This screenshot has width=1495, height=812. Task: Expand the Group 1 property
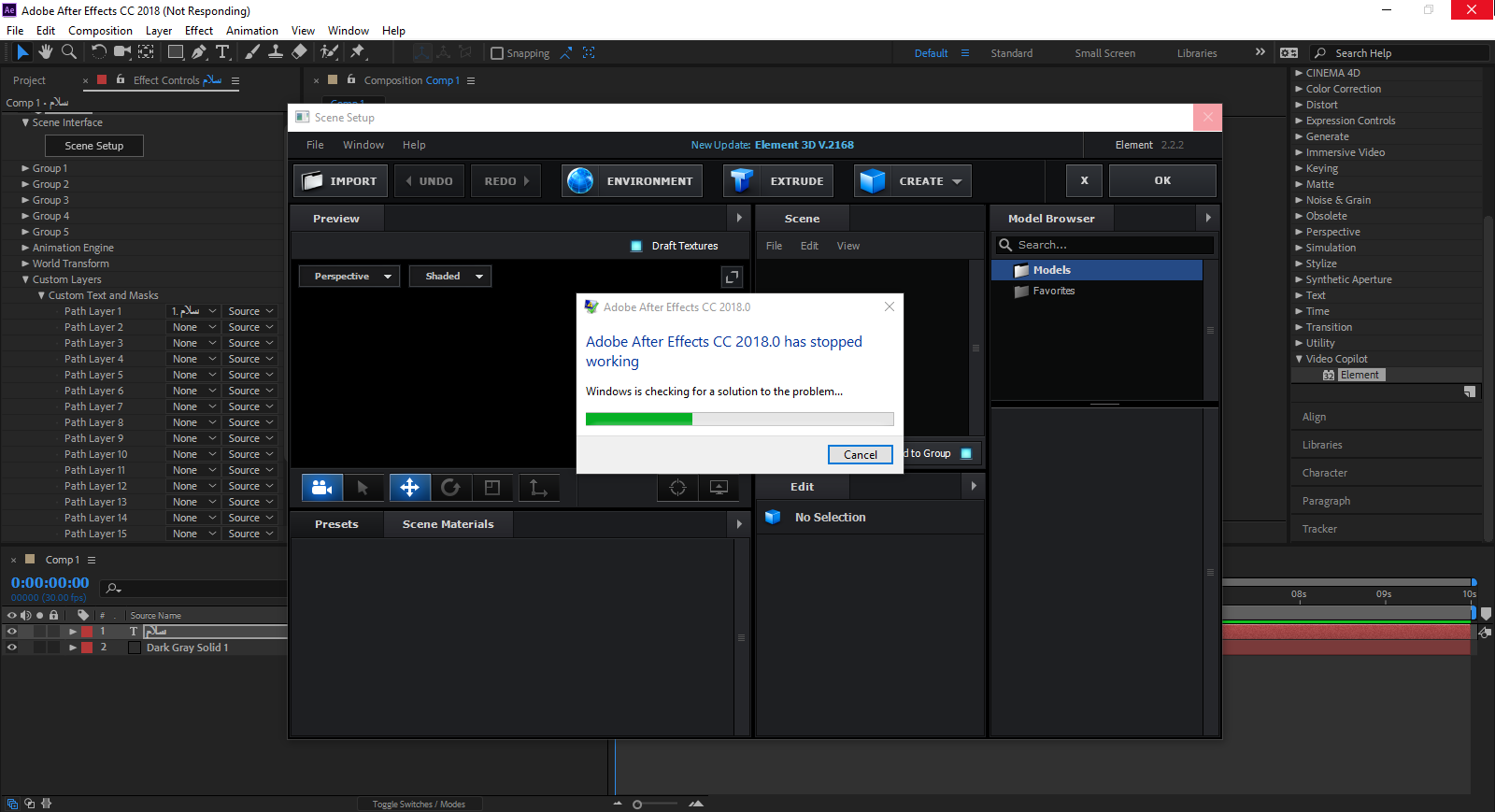click(25, 168)
